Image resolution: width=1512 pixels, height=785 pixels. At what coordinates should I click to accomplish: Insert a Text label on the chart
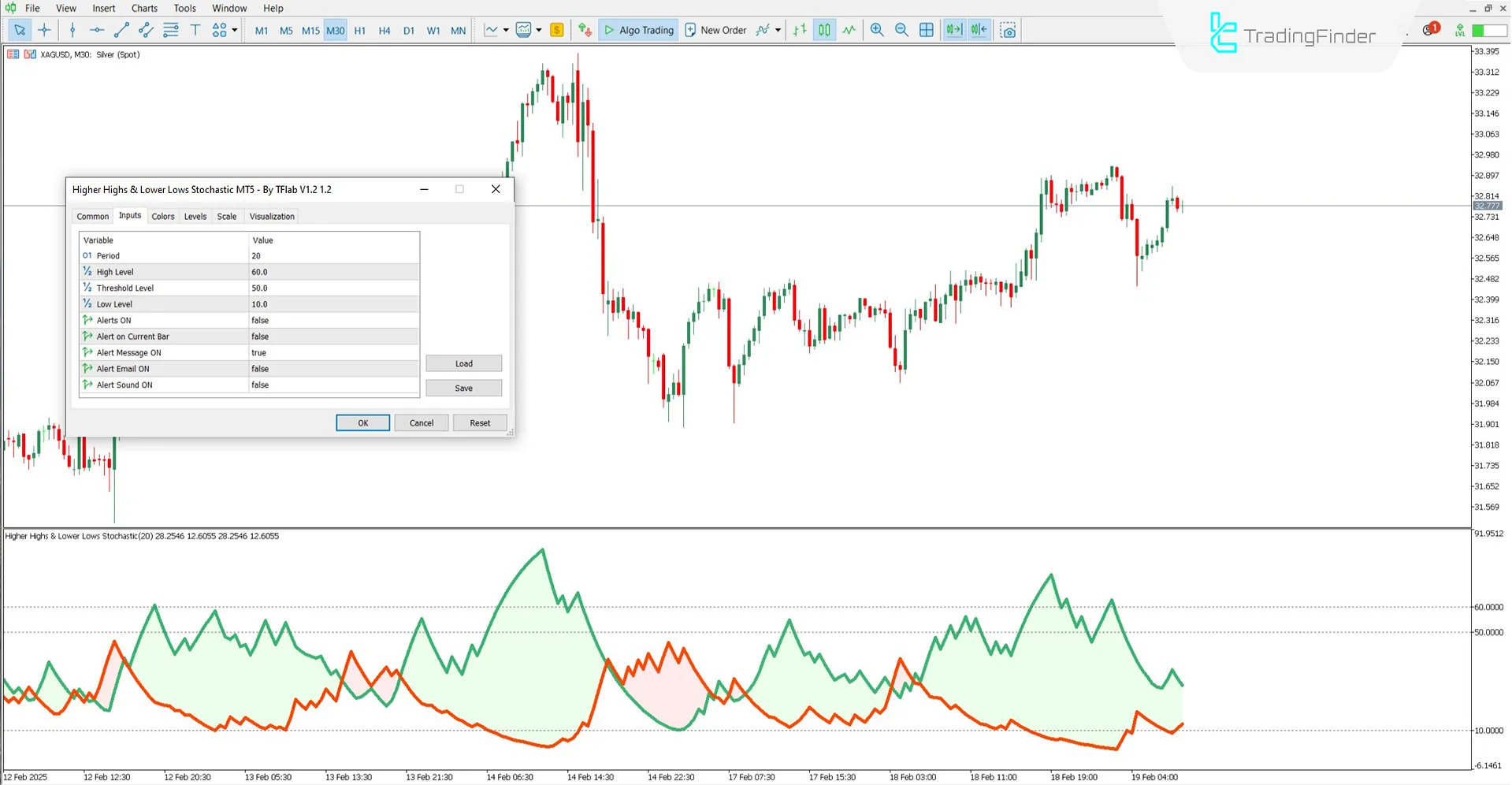tap(195, 30)
